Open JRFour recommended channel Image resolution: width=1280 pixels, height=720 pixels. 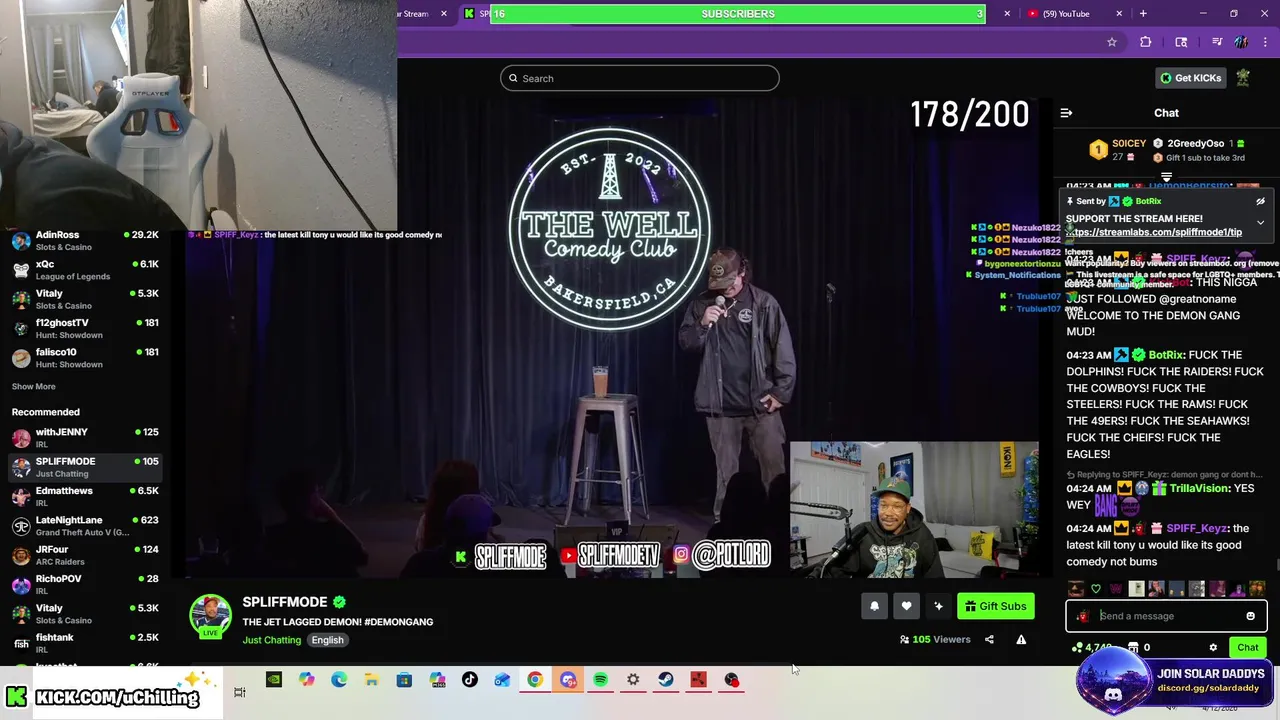click(84, 555)
